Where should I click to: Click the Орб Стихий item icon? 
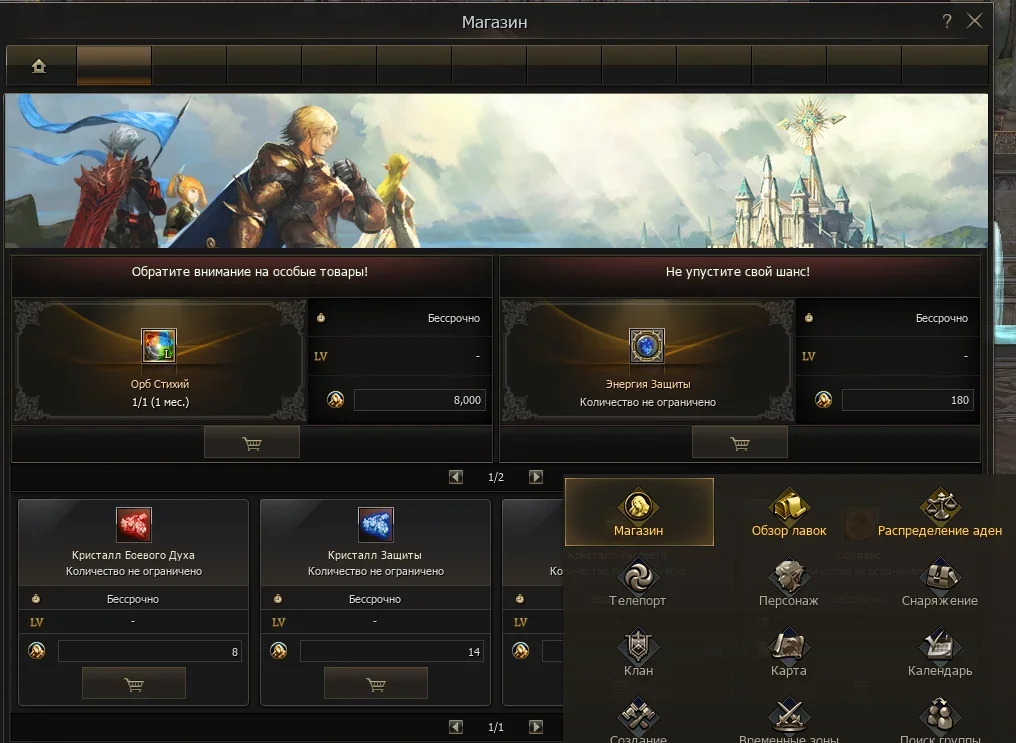point(159,345)
